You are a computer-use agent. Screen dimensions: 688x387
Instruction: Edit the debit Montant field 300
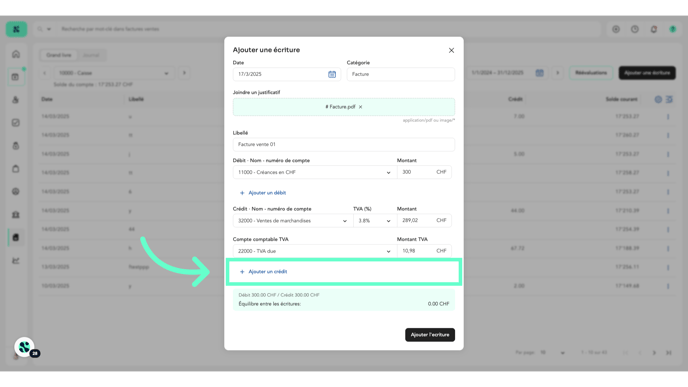(424, 172)
